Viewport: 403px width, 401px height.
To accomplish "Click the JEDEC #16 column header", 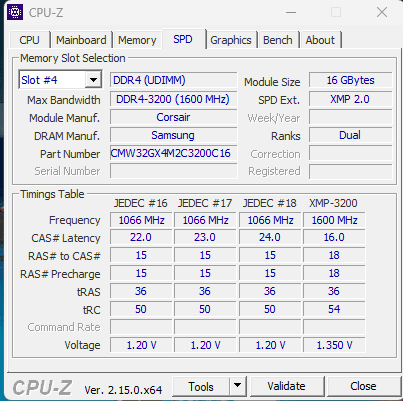I will [x=141, y=203].
